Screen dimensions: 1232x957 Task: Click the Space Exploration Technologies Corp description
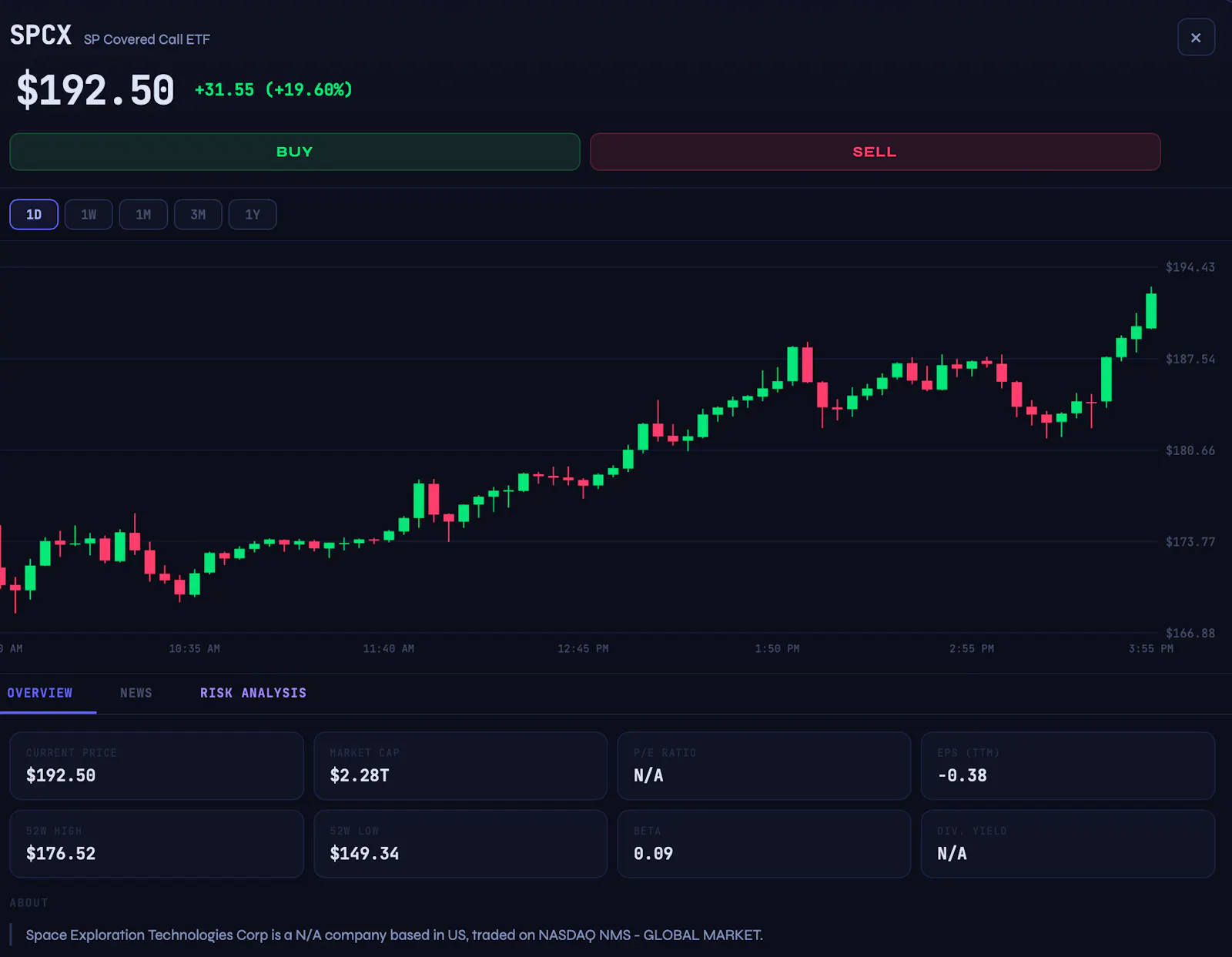tap(394, 935)
